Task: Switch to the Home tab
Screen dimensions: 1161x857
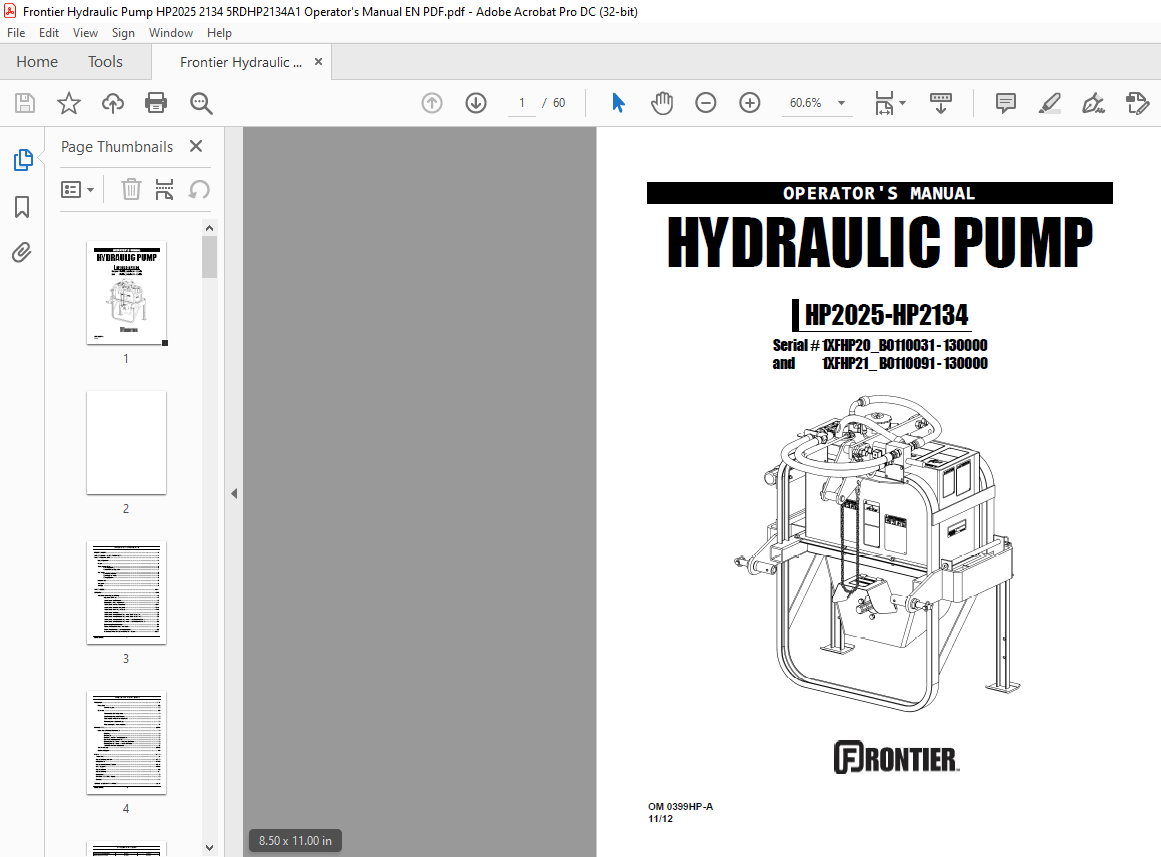Action: pos(37,61)
